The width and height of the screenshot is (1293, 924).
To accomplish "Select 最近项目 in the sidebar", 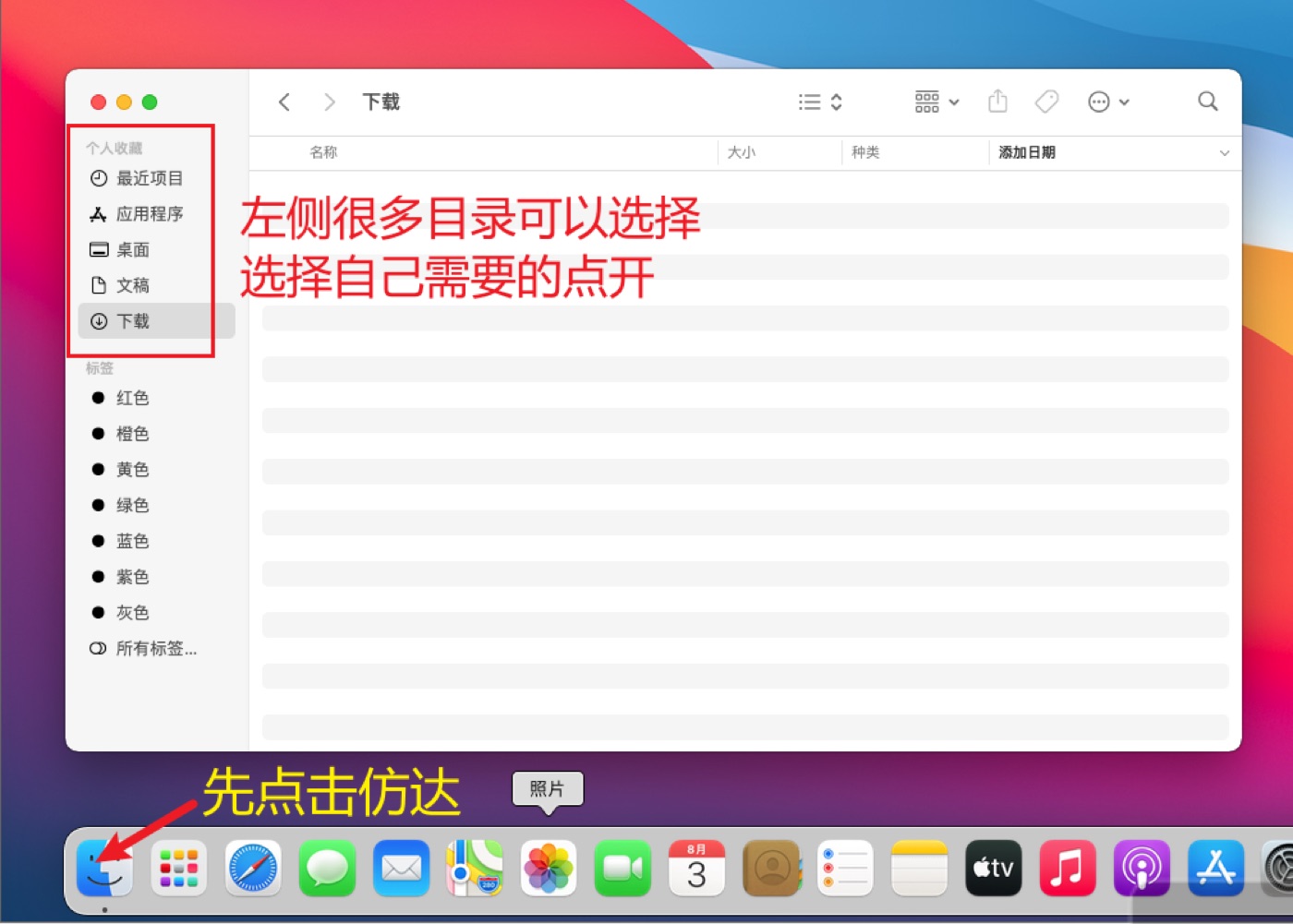I will tap(157, 178).
